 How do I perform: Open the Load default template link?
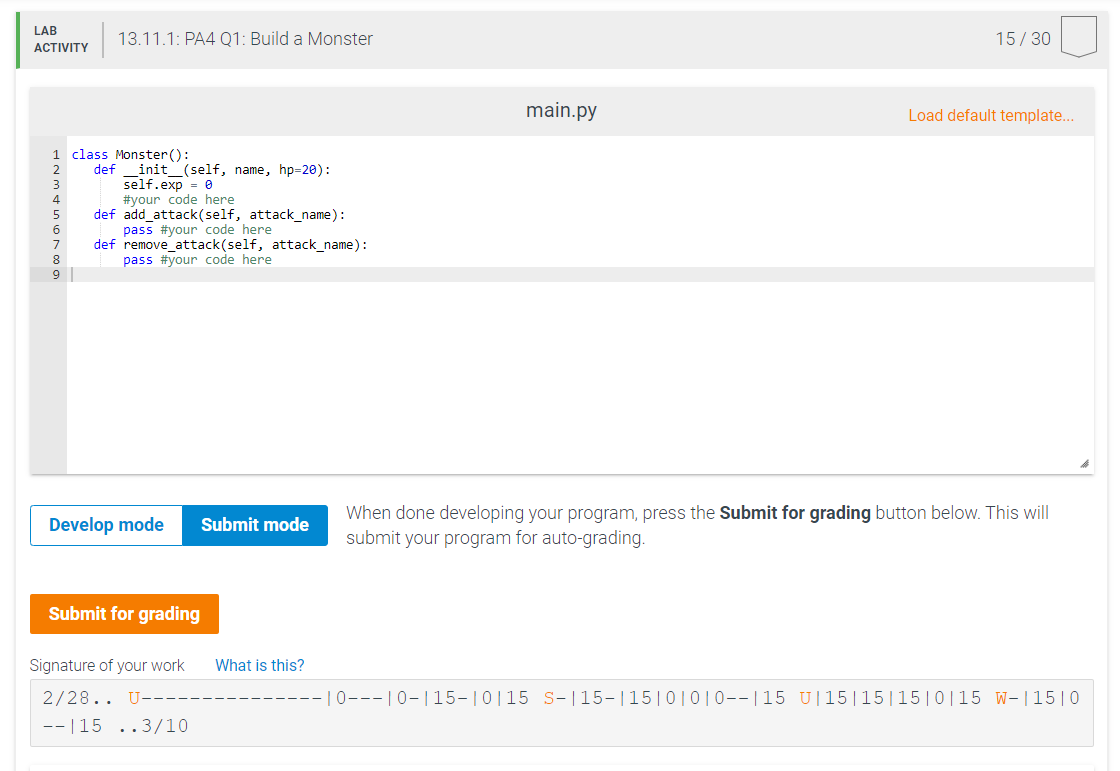pos(991,115)
